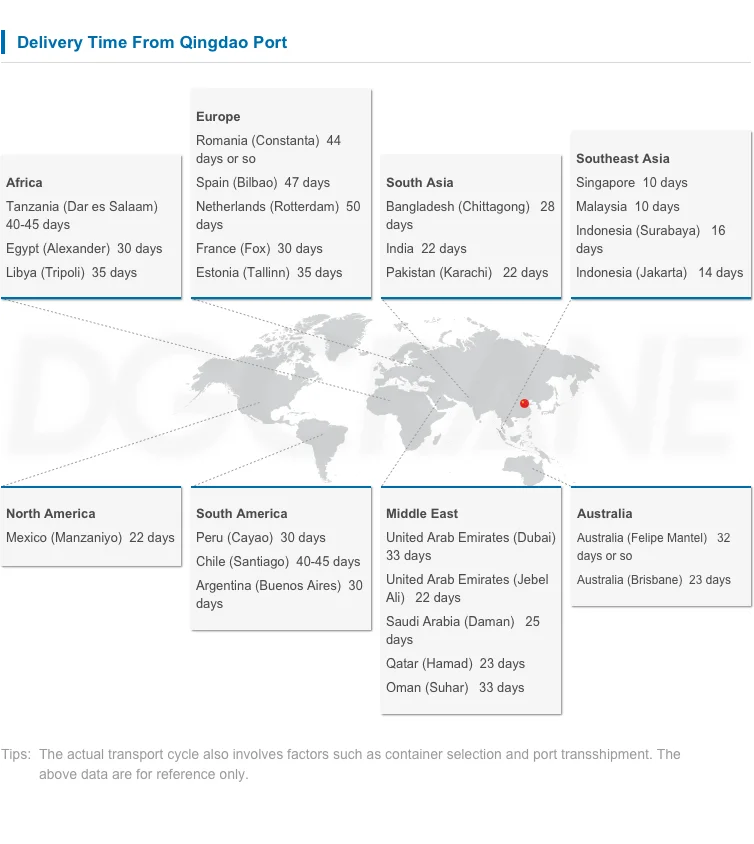Screen dimensions: 754x844
Task: Select the Delivery Time From Qingdao Port heading
Action: click(x=152, y=43)
